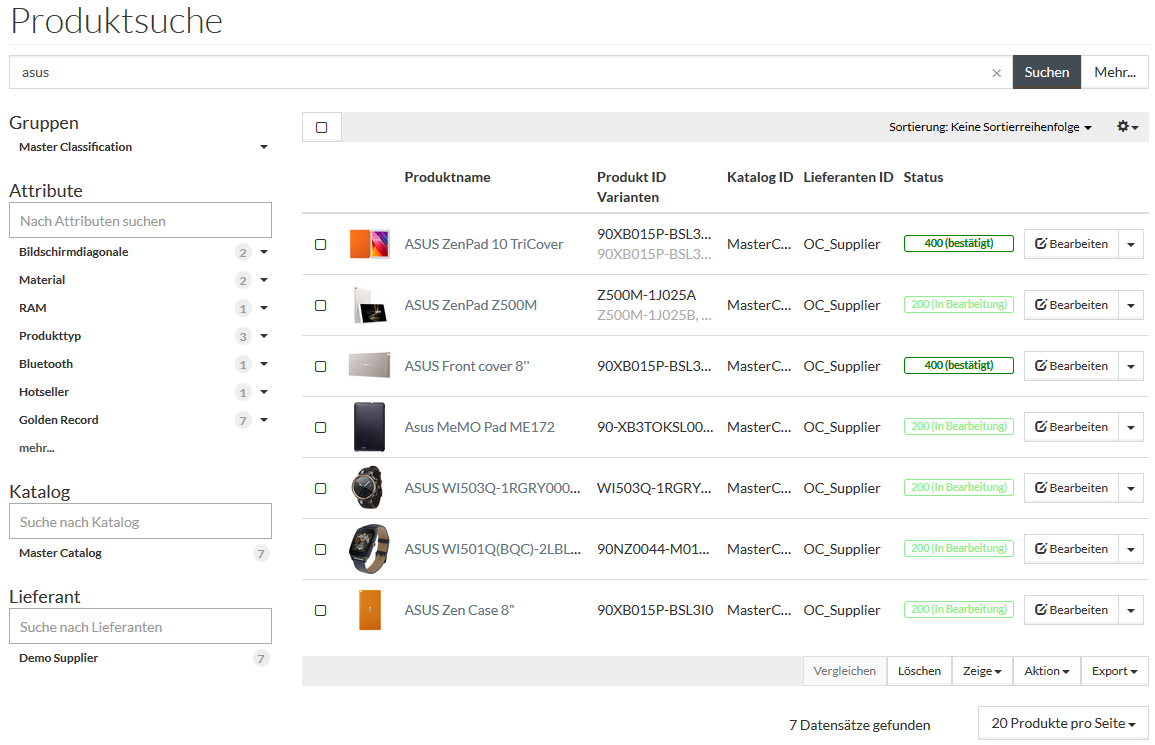Expand RAM attribute filter
Viewport: 1155px width, 745px height.
tap(264, 308)
